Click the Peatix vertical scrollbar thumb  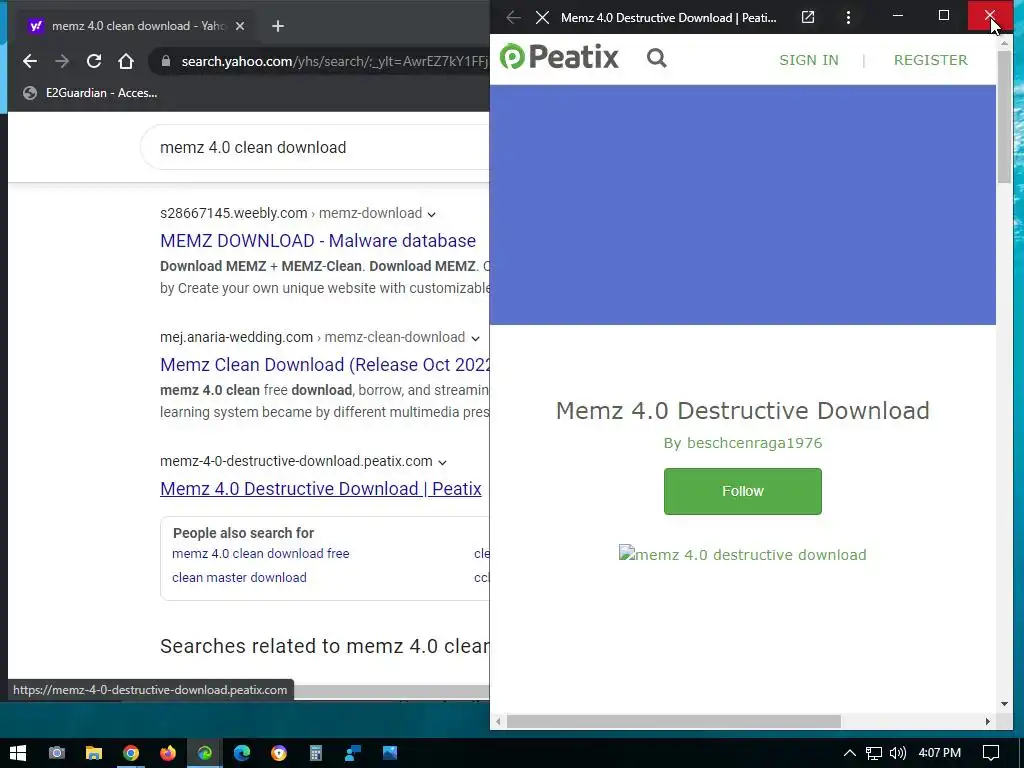(x=1004, y=116)
